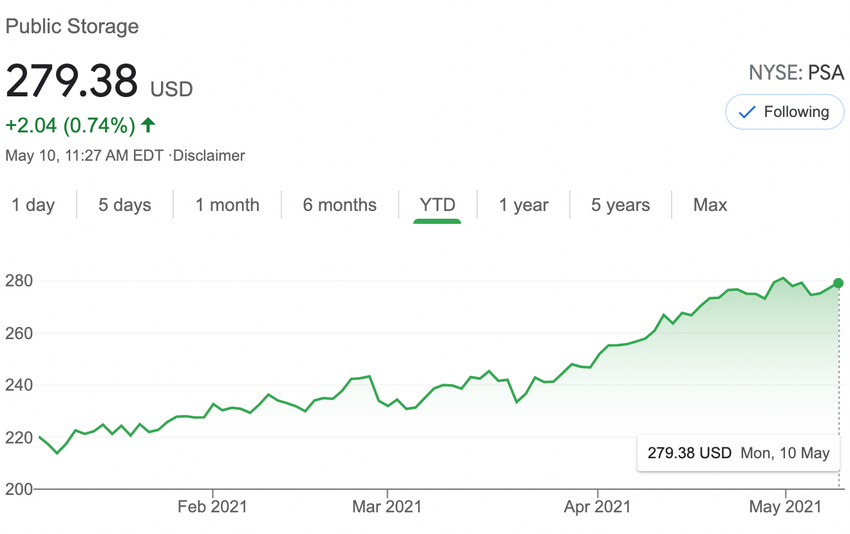This screenshot has width=850, height=534.
Task: Switch chart to 1 year
Action: 524,205
